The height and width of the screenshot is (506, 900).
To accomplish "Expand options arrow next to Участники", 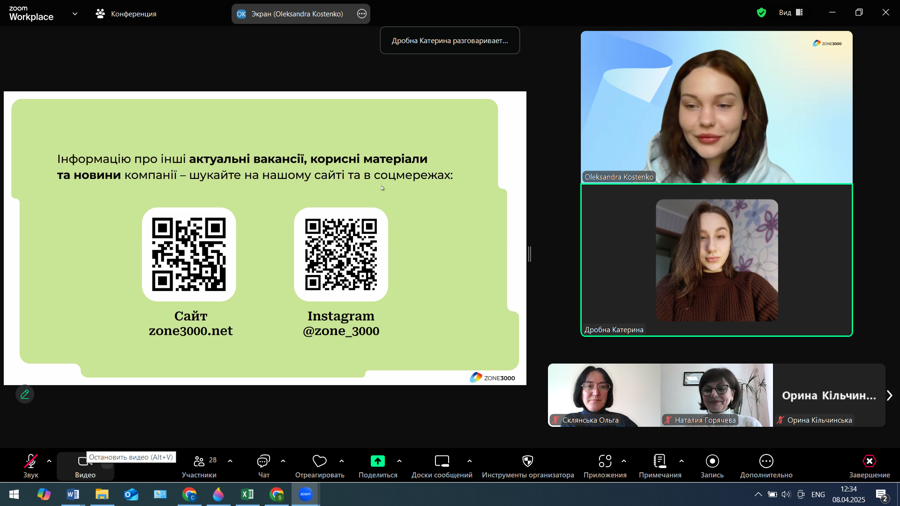I will 230,461.
